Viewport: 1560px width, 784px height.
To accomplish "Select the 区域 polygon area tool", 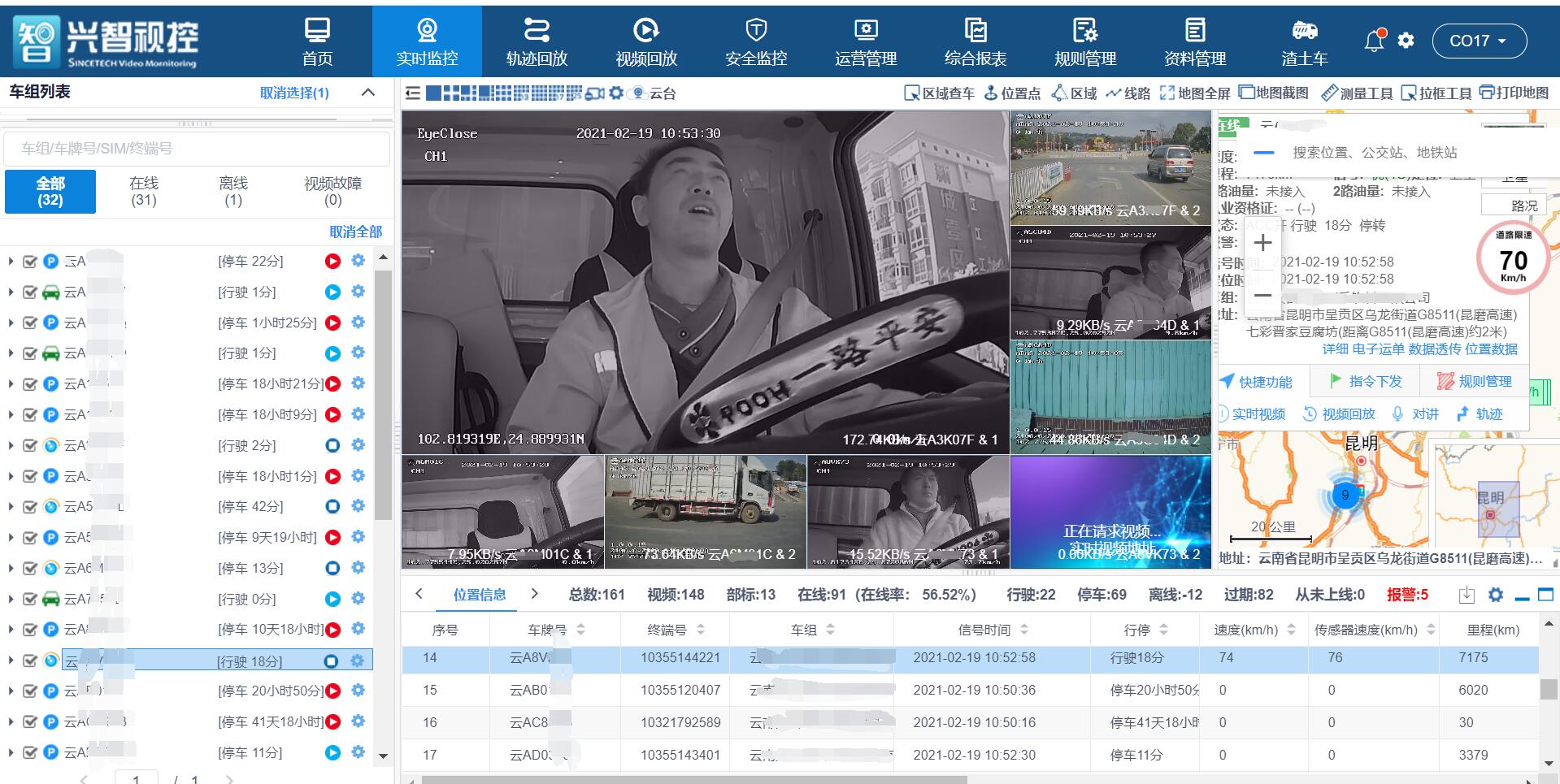I will [x=1074, y=93].
